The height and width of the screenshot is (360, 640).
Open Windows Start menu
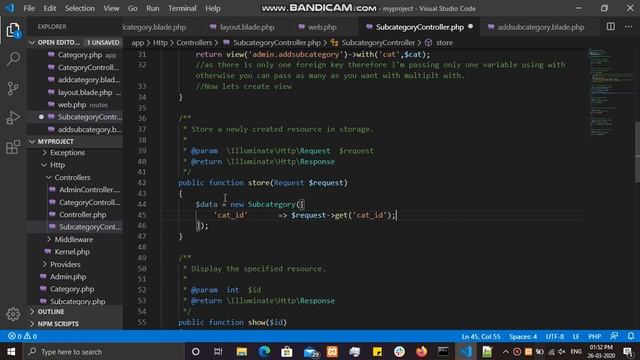pyautogui.click(x=11, y=351)
